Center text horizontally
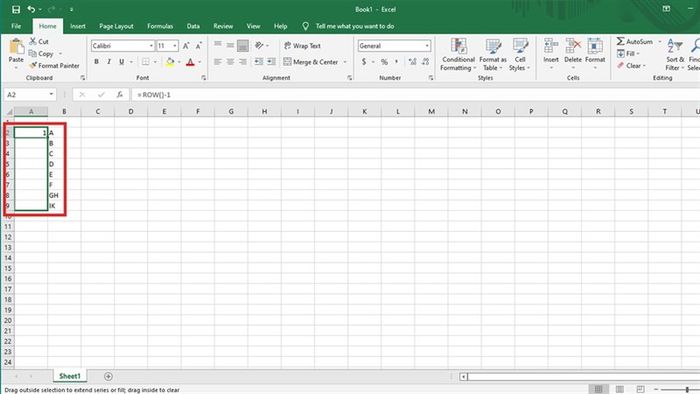The width and height of the screenshot is (700, 394). [x=230, y=62]
